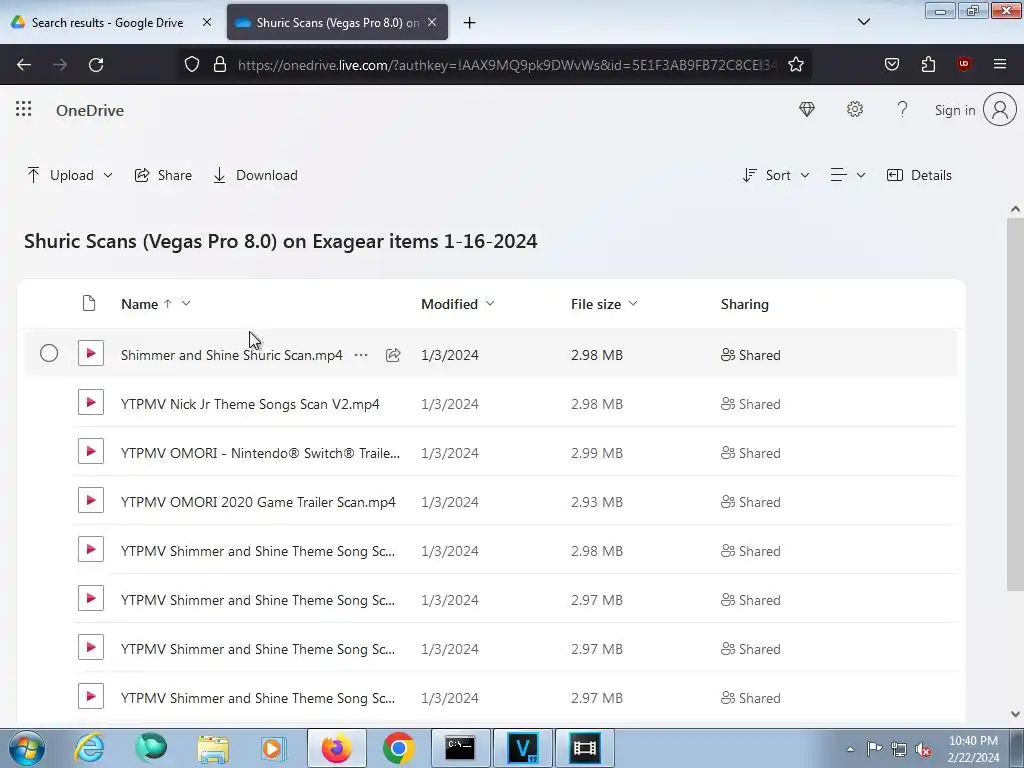1024x768 pixels.
Task: Click the uBlock Origin extension icon
Action: [963, 64]
